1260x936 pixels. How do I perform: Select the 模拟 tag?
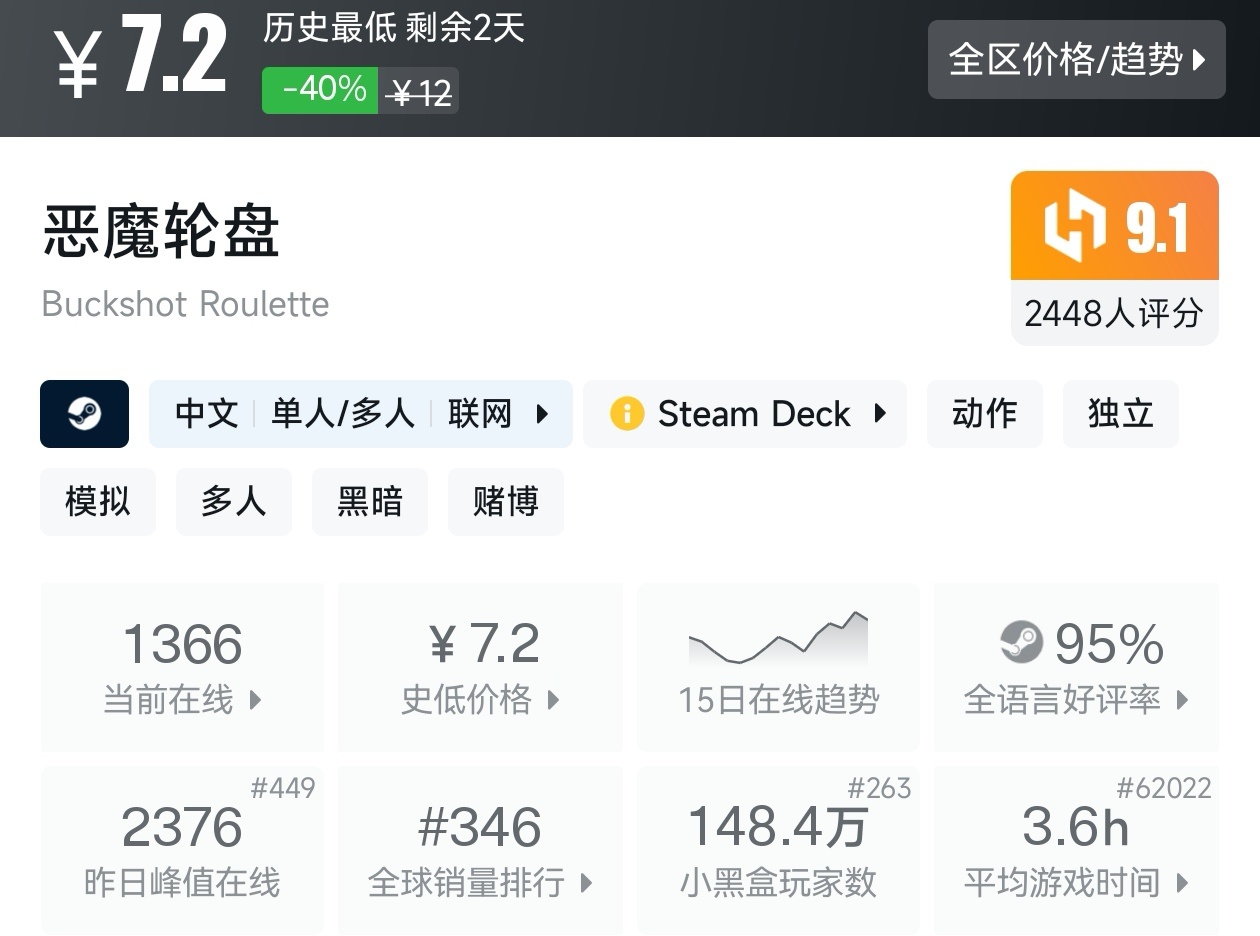point(98,502)
